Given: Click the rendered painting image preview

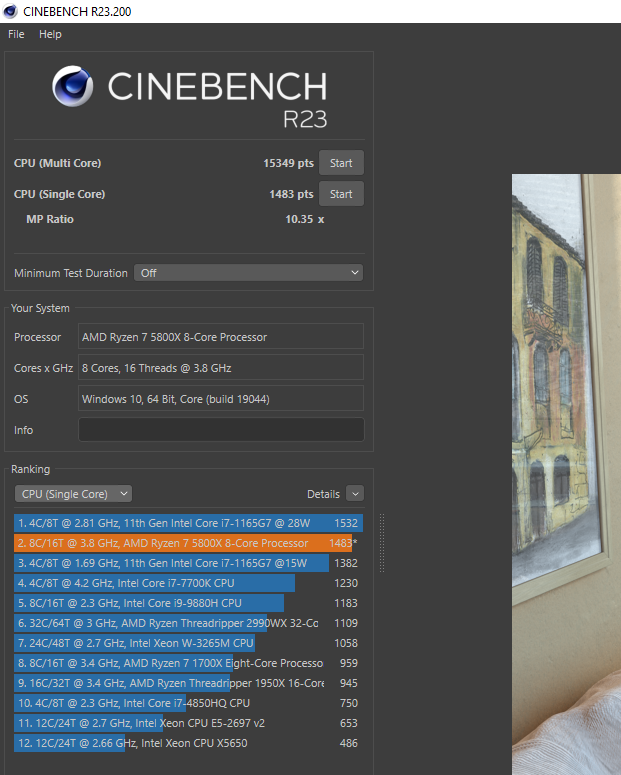Looking at the screenshot, I should click(566, 474).
